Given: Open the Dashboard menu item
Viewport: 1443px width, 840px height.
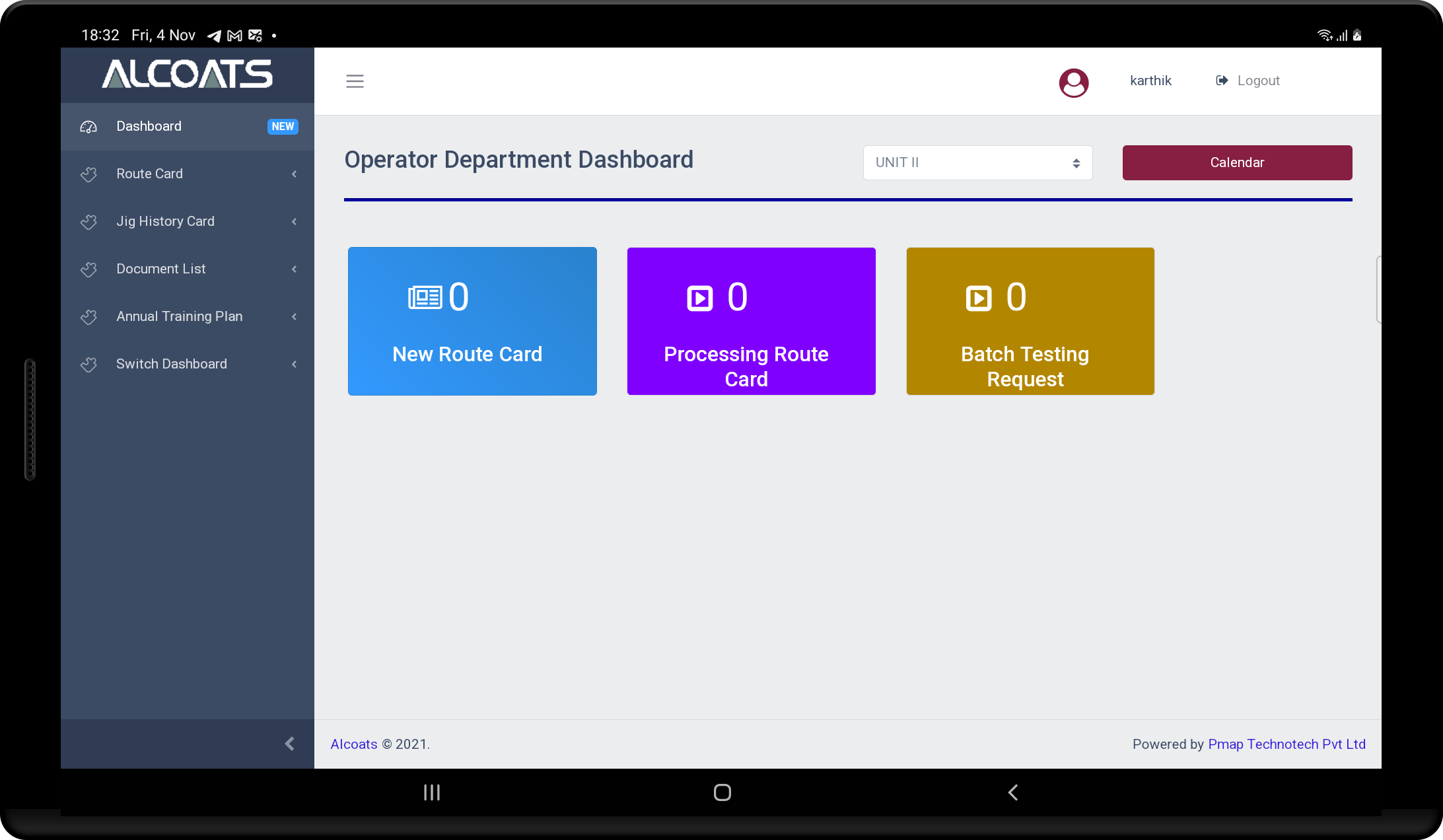Looking at the screenshot, I should pos(188,127).
